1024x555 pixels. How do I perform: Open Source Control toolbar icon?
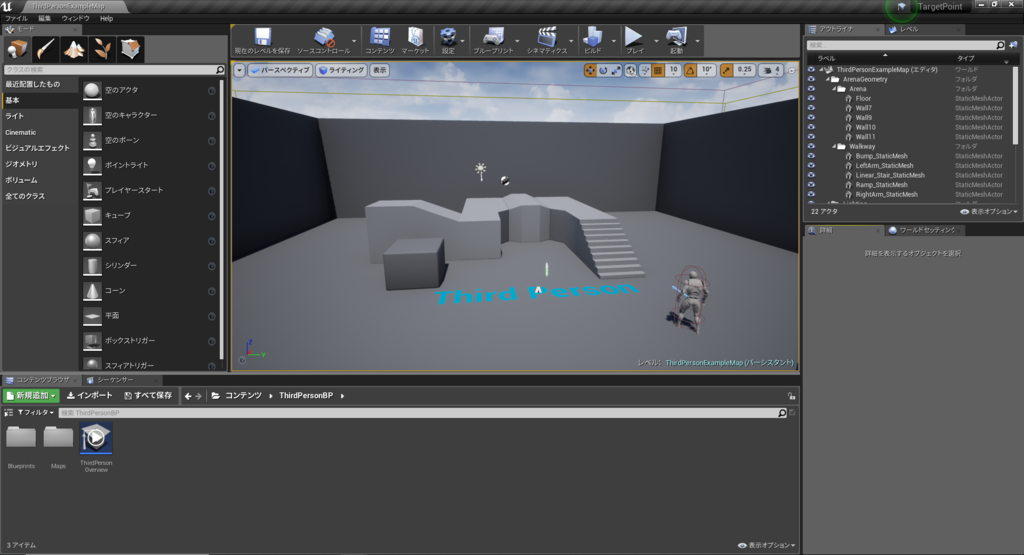[x=324, y=36]
